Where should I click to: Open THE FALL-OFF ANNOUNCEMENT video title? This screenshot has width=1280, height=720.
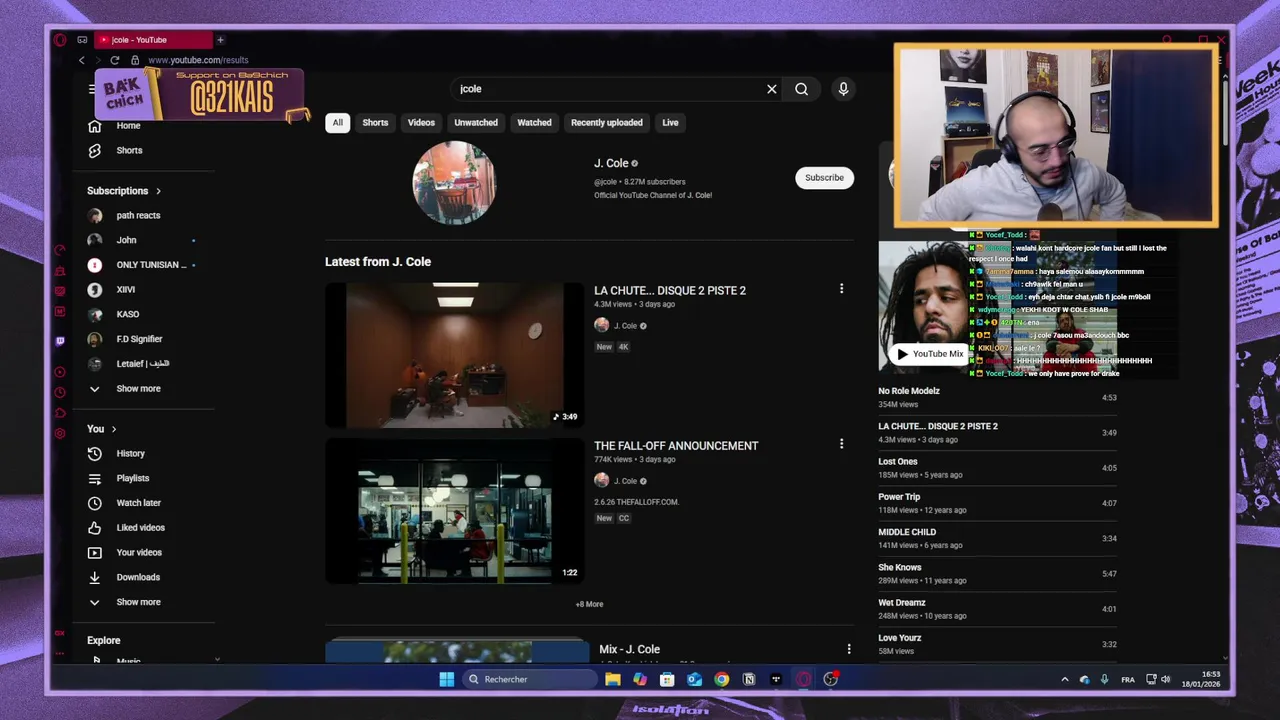click(676, 446)
